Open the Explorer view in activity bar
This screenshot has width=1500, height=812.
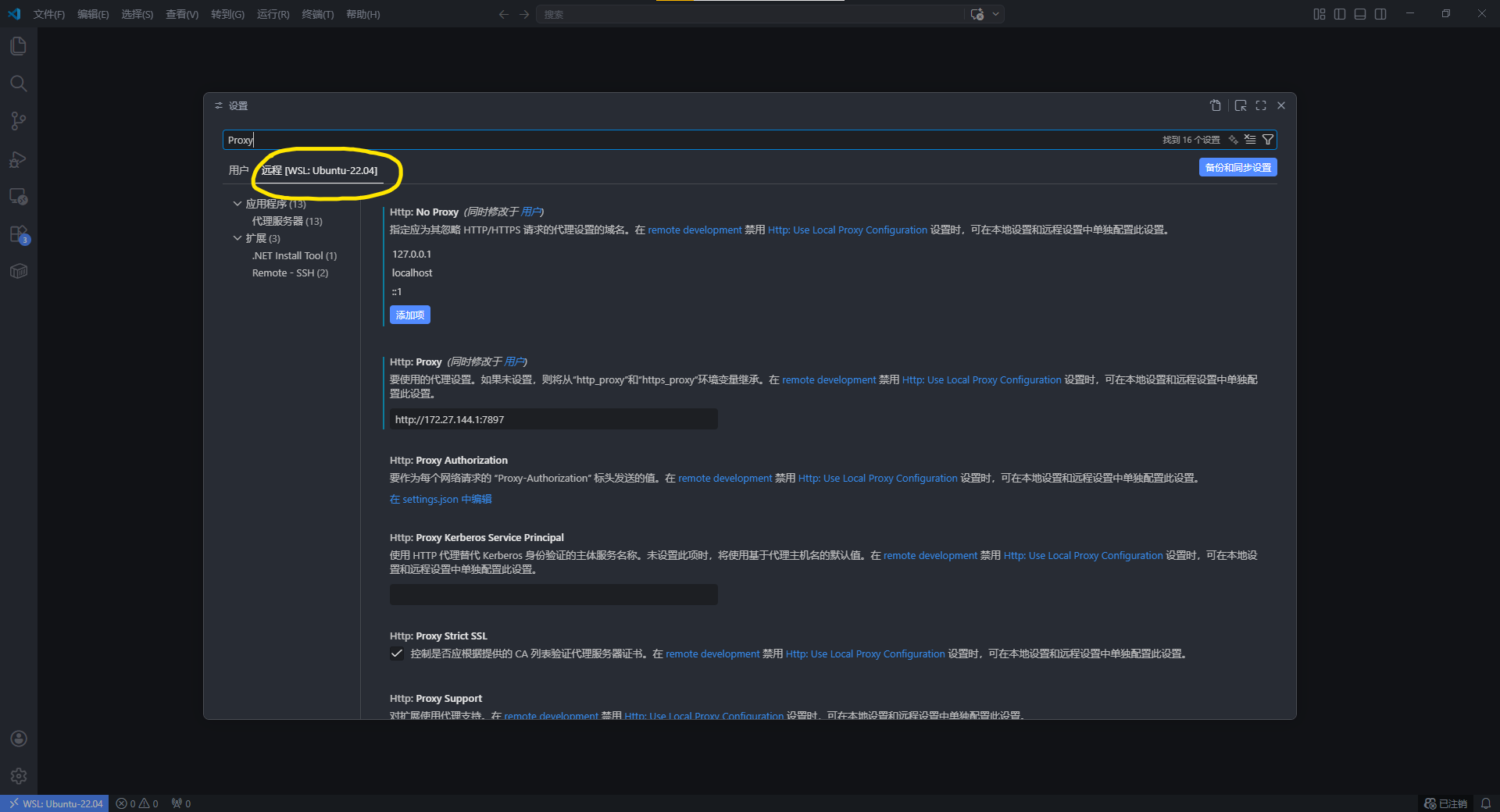coord(19,46)
